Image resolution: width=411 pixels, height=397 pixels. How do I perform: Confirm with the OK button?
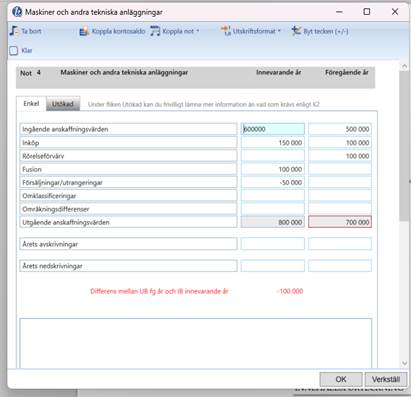(341, 379)
